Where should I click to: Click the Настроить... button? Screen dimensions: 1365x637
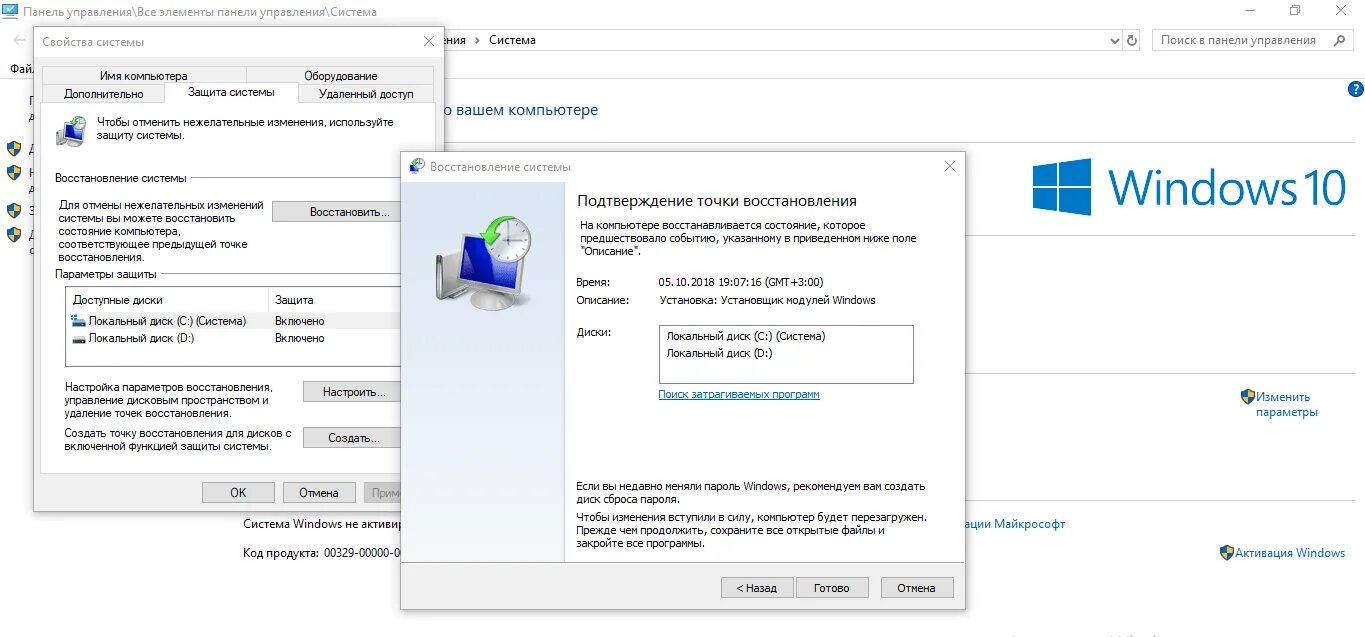[352, 392]
